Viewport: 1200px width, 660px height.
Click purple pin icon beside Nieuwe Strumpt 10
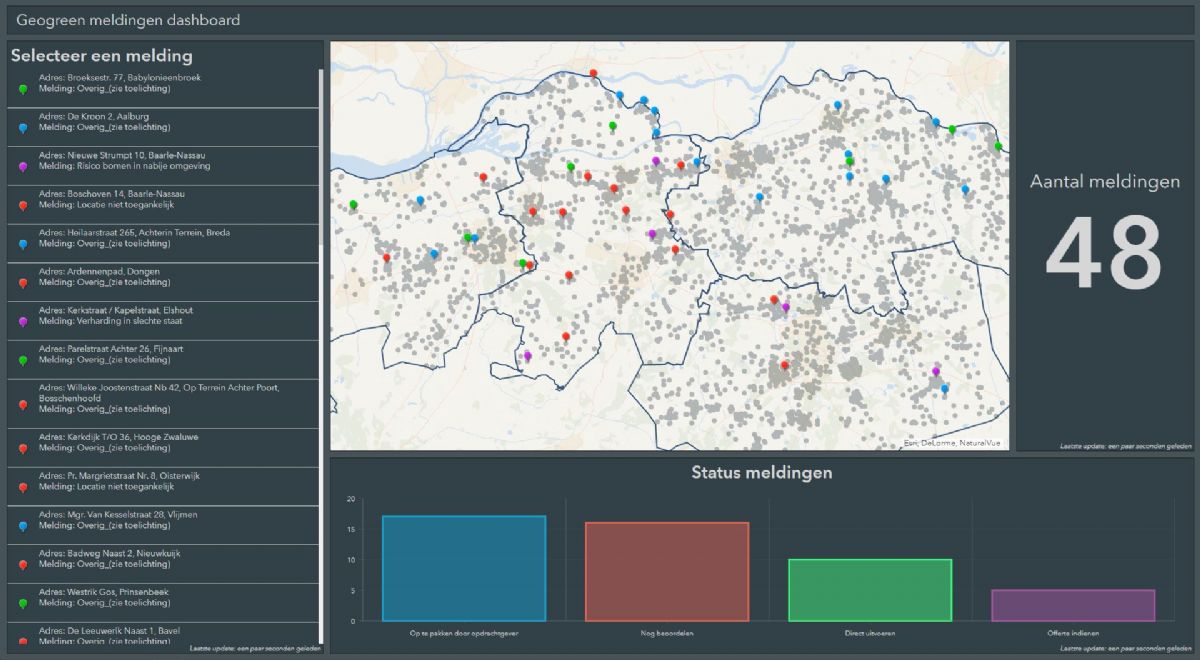tap(23, 166)
